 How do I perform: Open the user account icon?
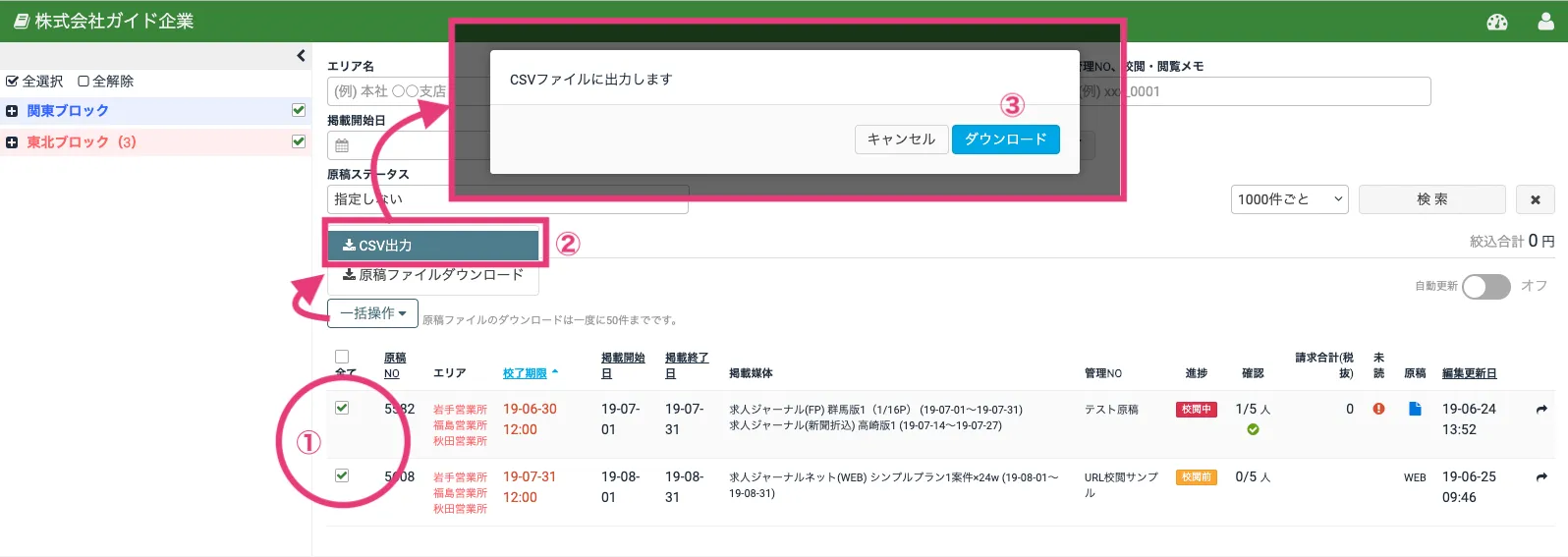click(1545, 22)
